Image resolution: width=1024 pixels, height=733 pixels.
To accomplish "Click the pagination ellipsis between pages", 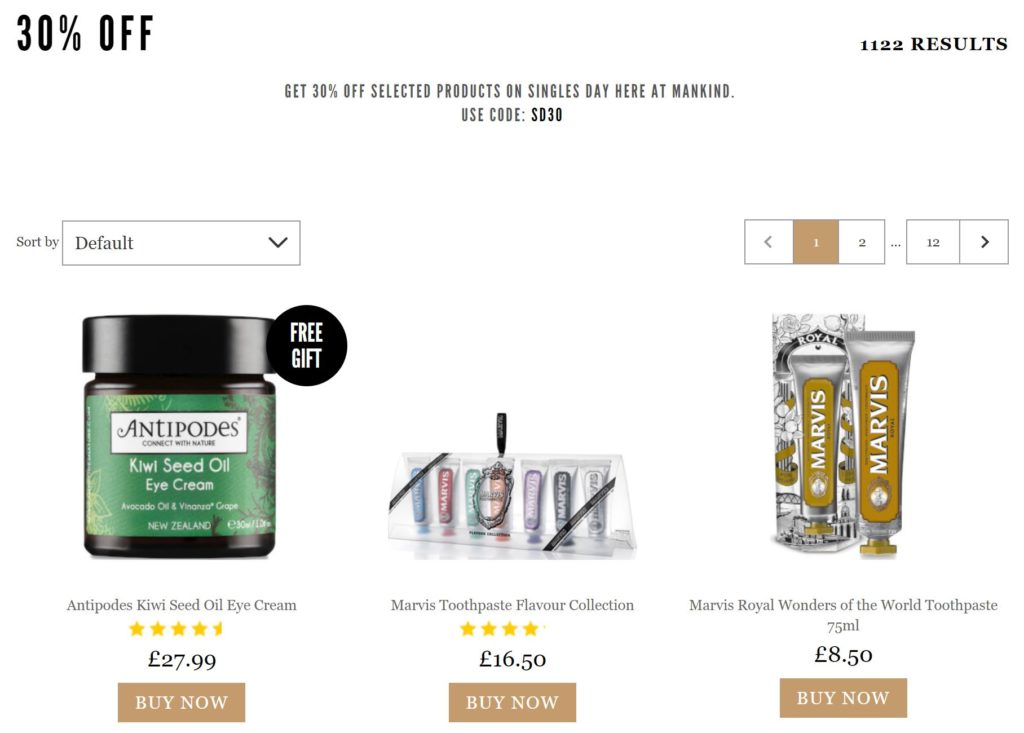I will tap(895, 243).
